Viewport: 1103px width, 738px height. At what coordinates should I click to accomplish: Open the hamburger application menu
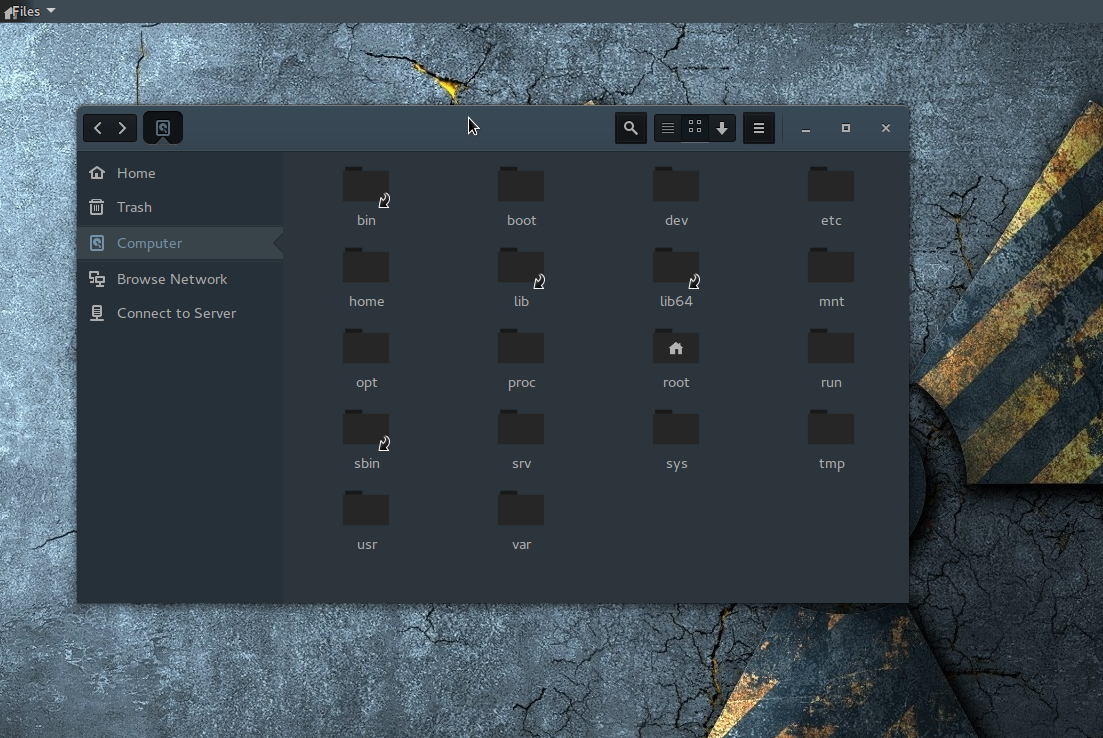pyautogui.click(x=759, y=128)
